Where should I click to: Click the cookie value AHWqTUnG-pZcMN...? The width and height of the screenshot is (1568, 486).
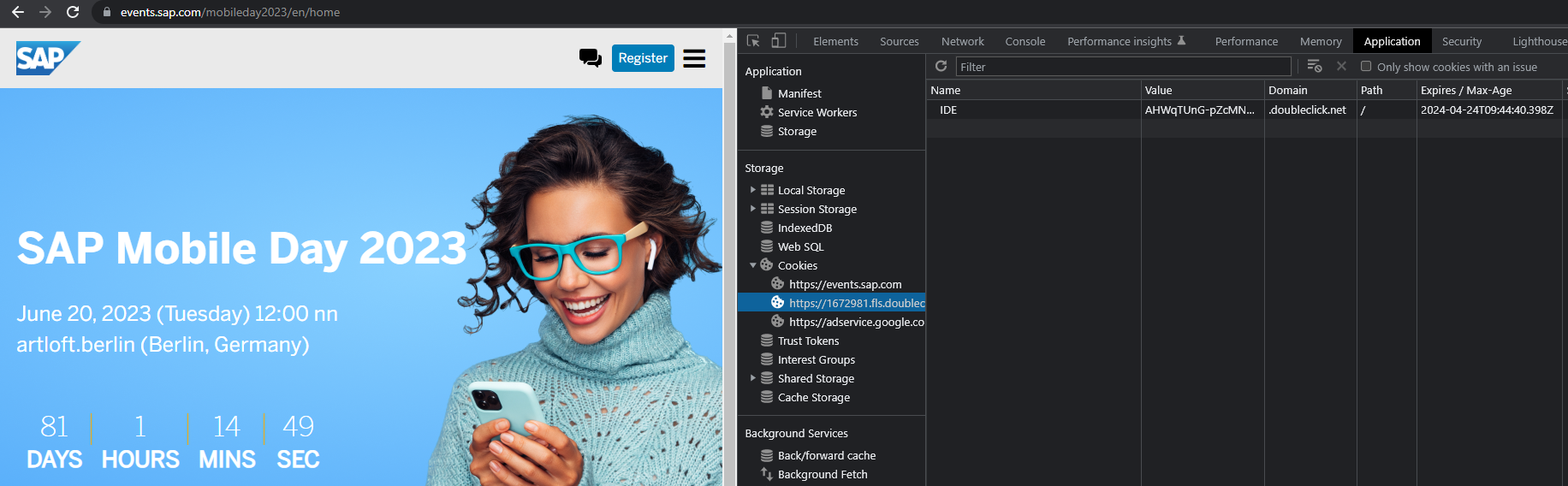[x=1199, y=110]
